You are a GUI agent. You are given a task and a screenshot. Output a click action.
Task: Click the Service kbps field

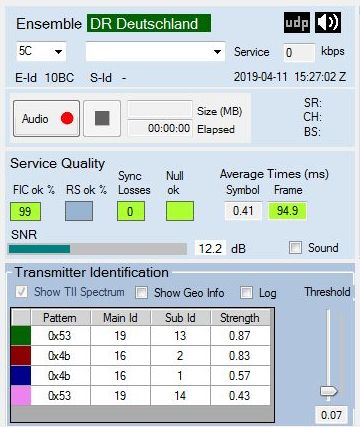299,53
